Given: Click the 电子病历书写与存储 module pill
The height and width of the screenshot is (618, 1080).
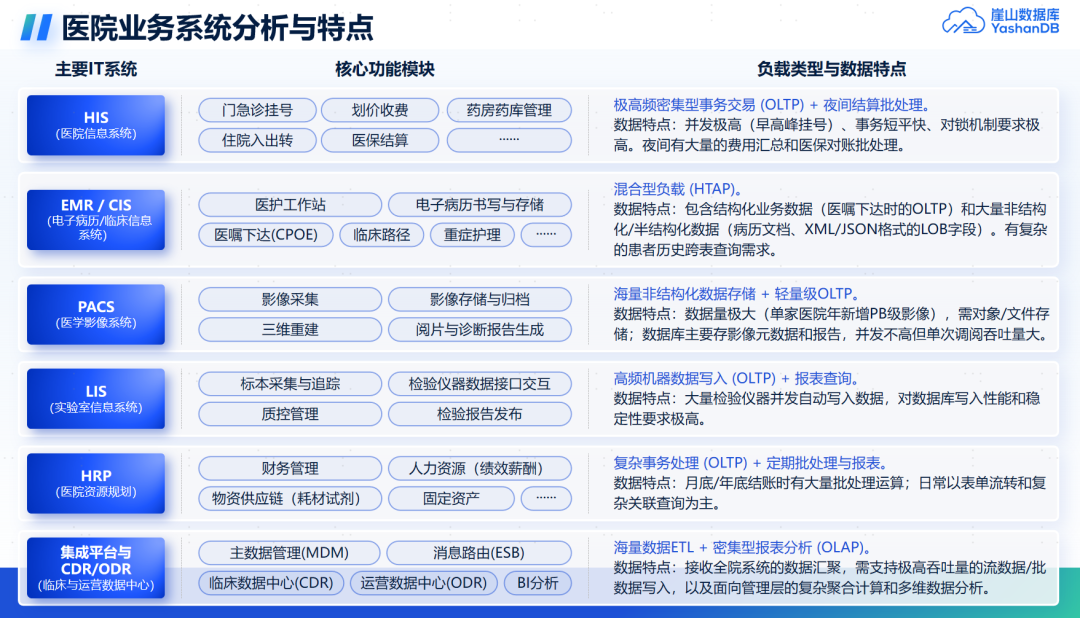Looking at the screenshot, I should coord(480,205).
